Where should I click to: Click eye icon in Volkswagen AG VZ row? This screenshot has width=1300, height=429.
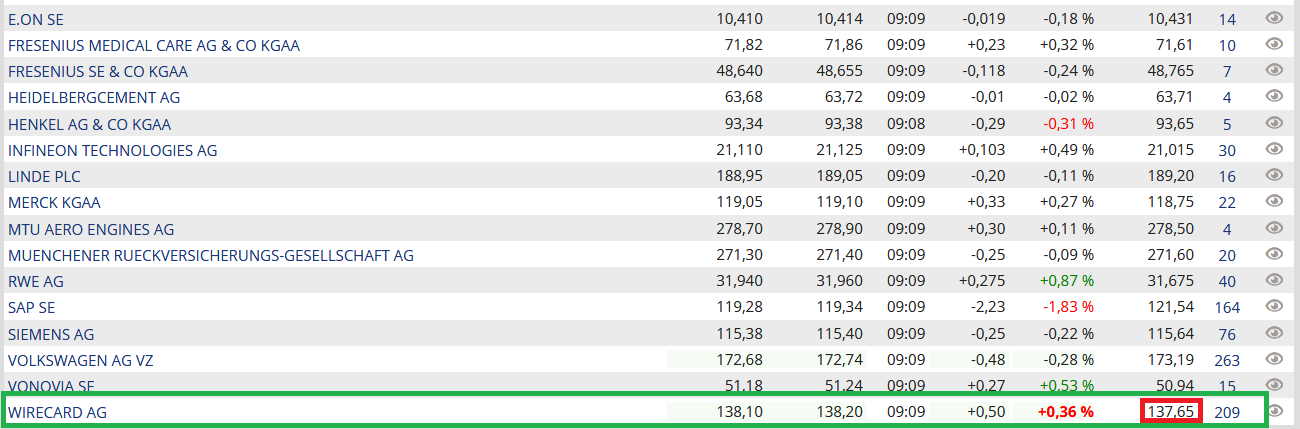[1273, 359]
